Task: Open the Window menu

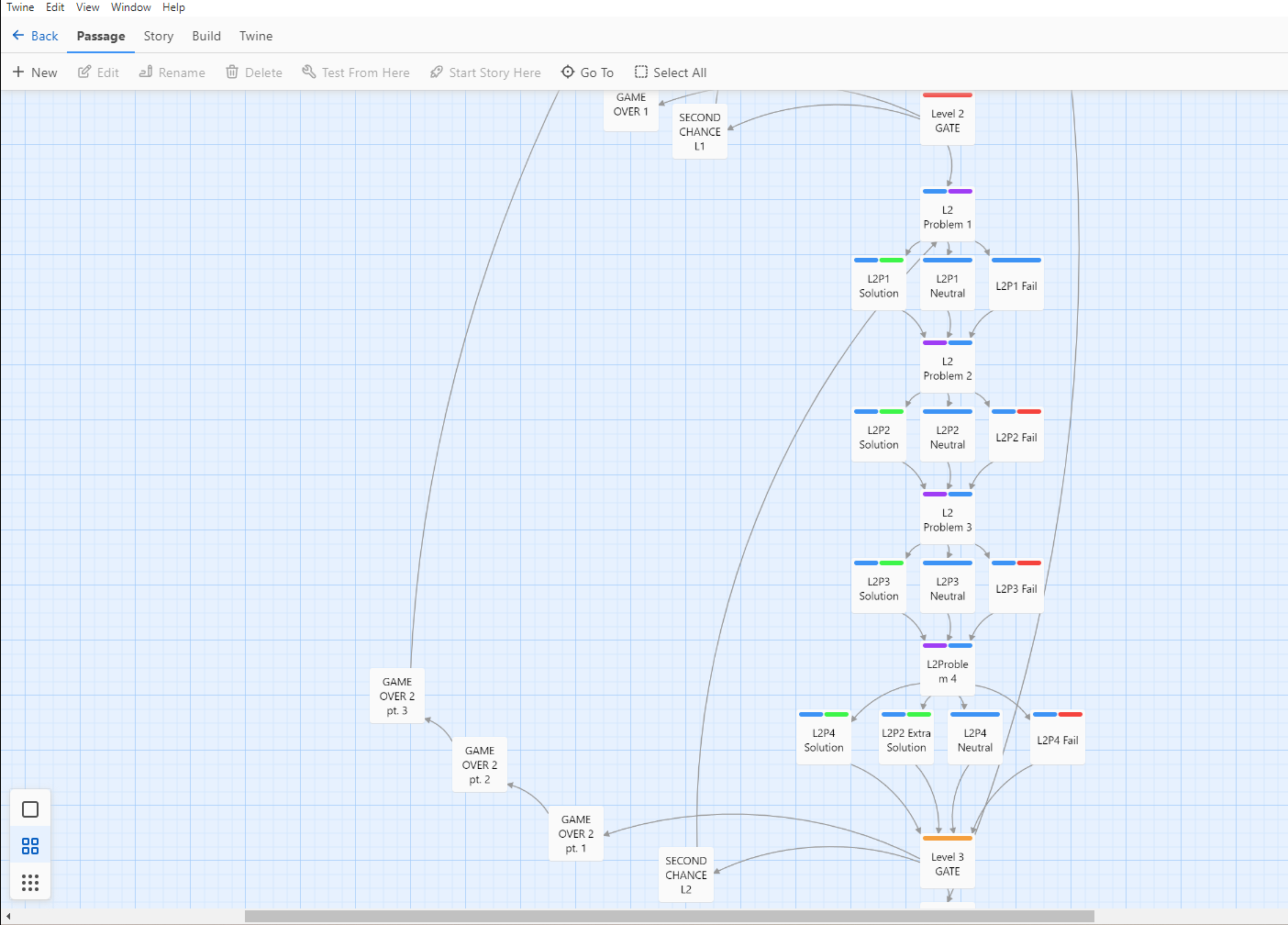Action: click(131, 7)
